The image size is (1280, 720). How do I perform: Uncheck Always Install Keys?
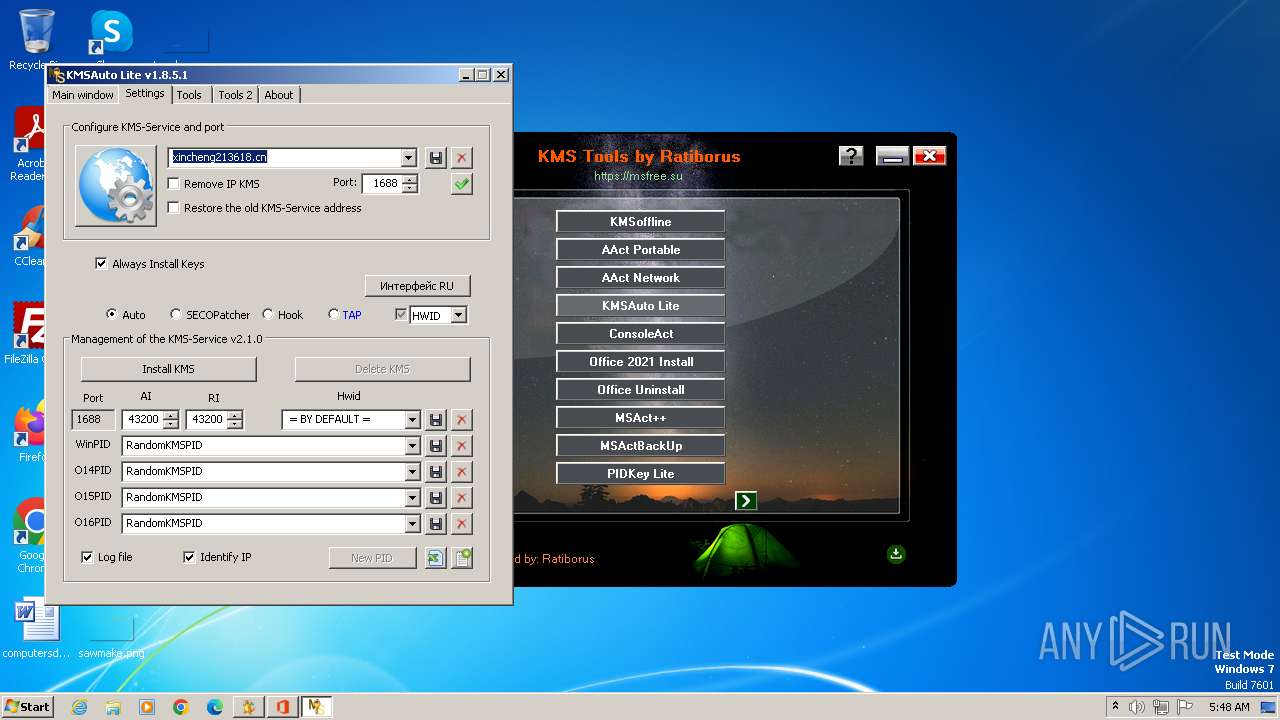(101, 264)
